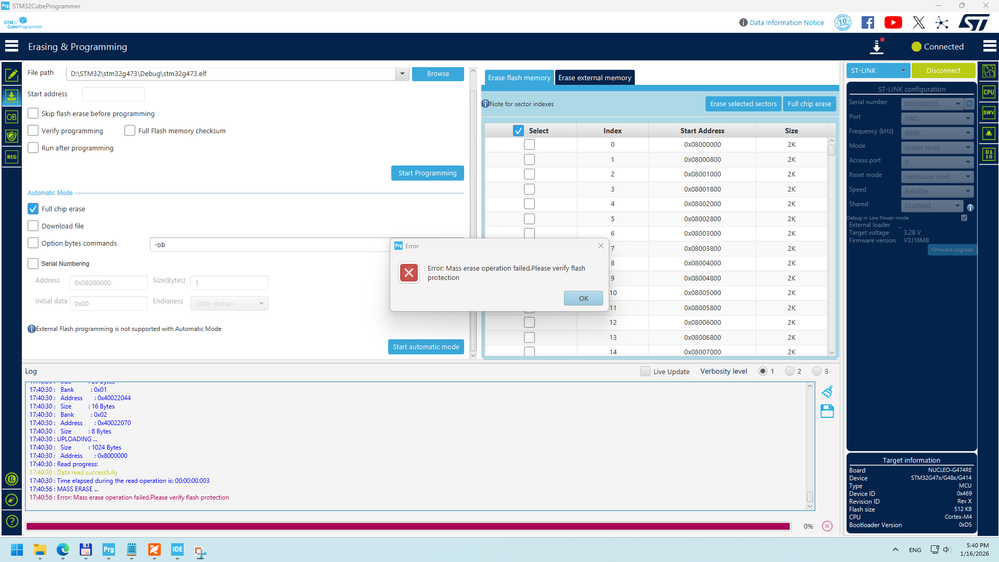Switch to Erase flash memory tab
The height and width of the screenshot is (562, 999).
519,78
